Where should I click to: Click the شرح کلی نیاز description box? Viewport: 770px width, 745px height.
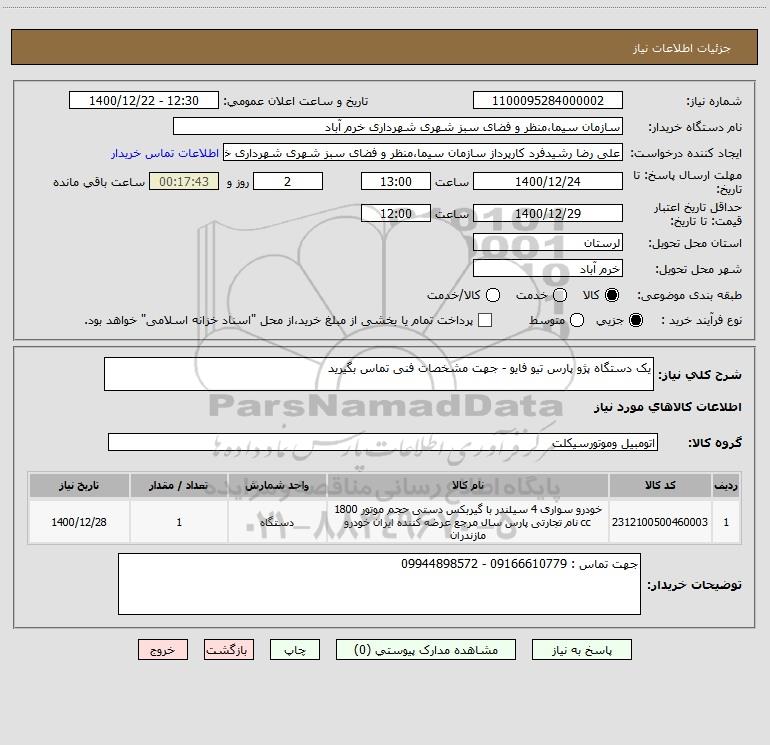379,374
